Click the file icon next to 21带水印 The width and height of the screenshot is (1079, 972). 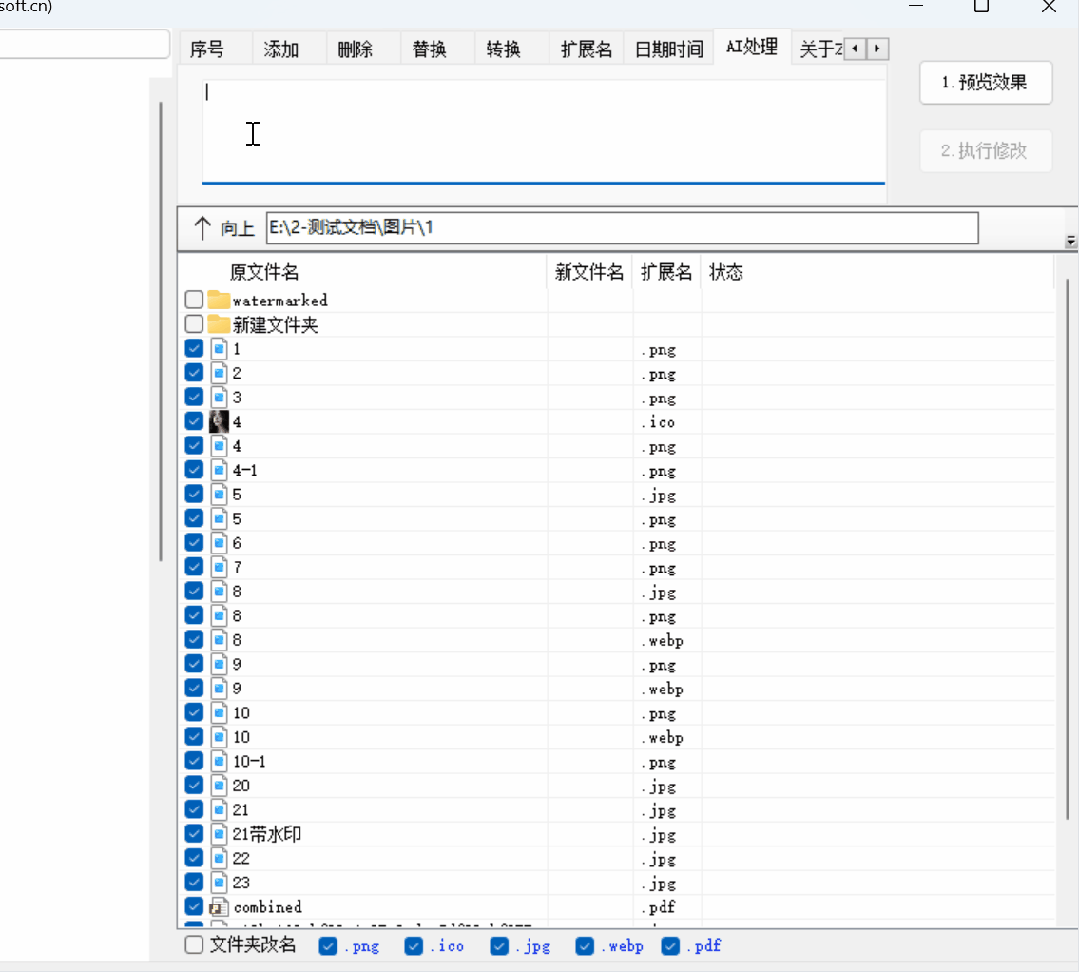pyautogui.click(x=218, y=833)
